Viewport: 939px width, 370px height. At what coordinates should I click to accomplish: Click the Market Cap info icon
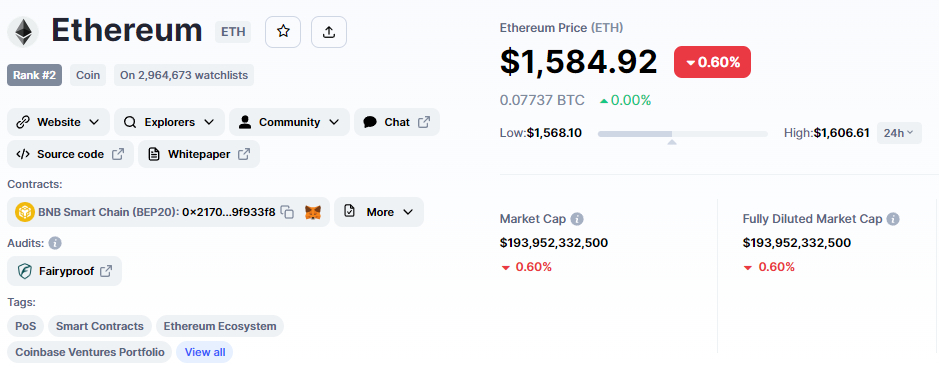(577, 219)
